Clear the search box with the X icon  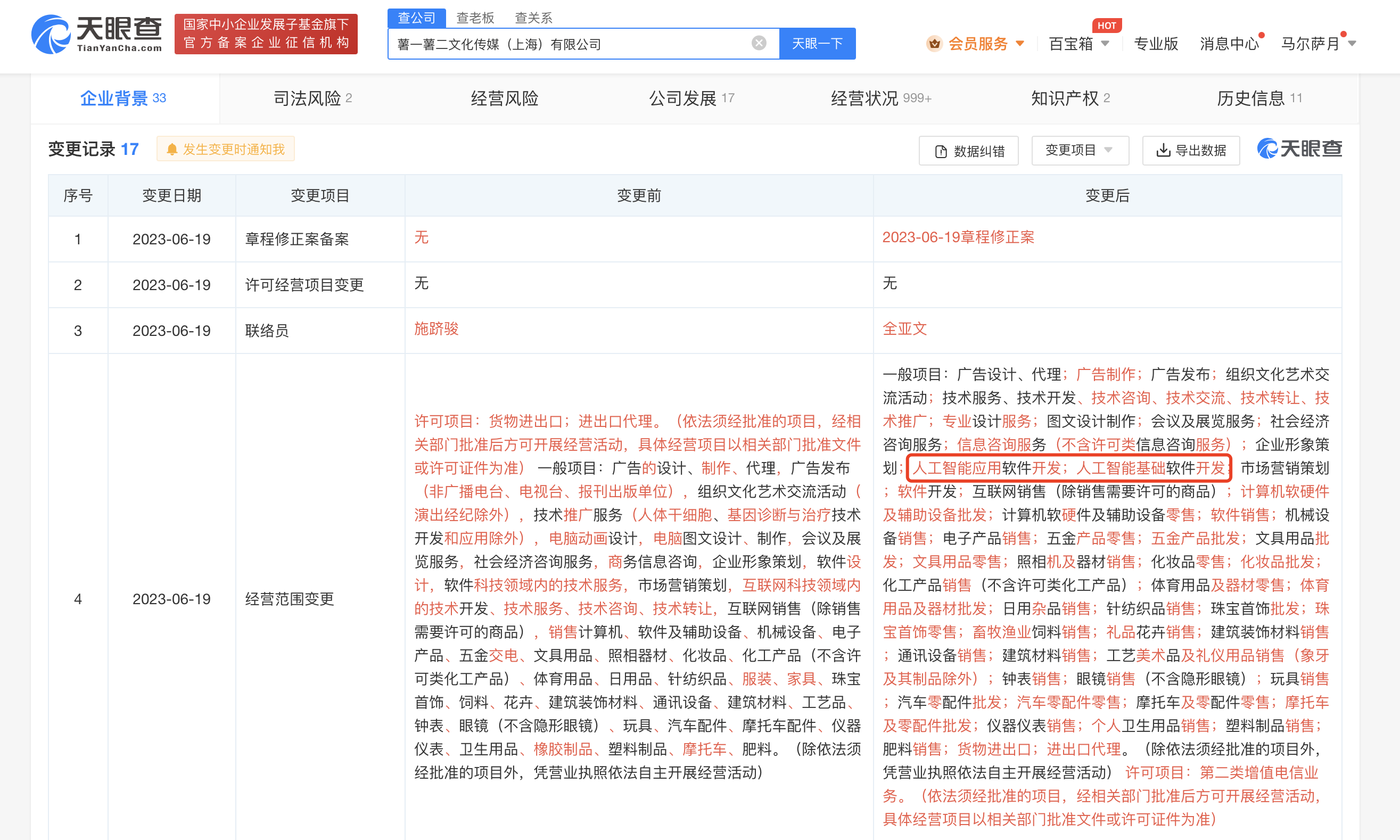click(x=759, y=43)
